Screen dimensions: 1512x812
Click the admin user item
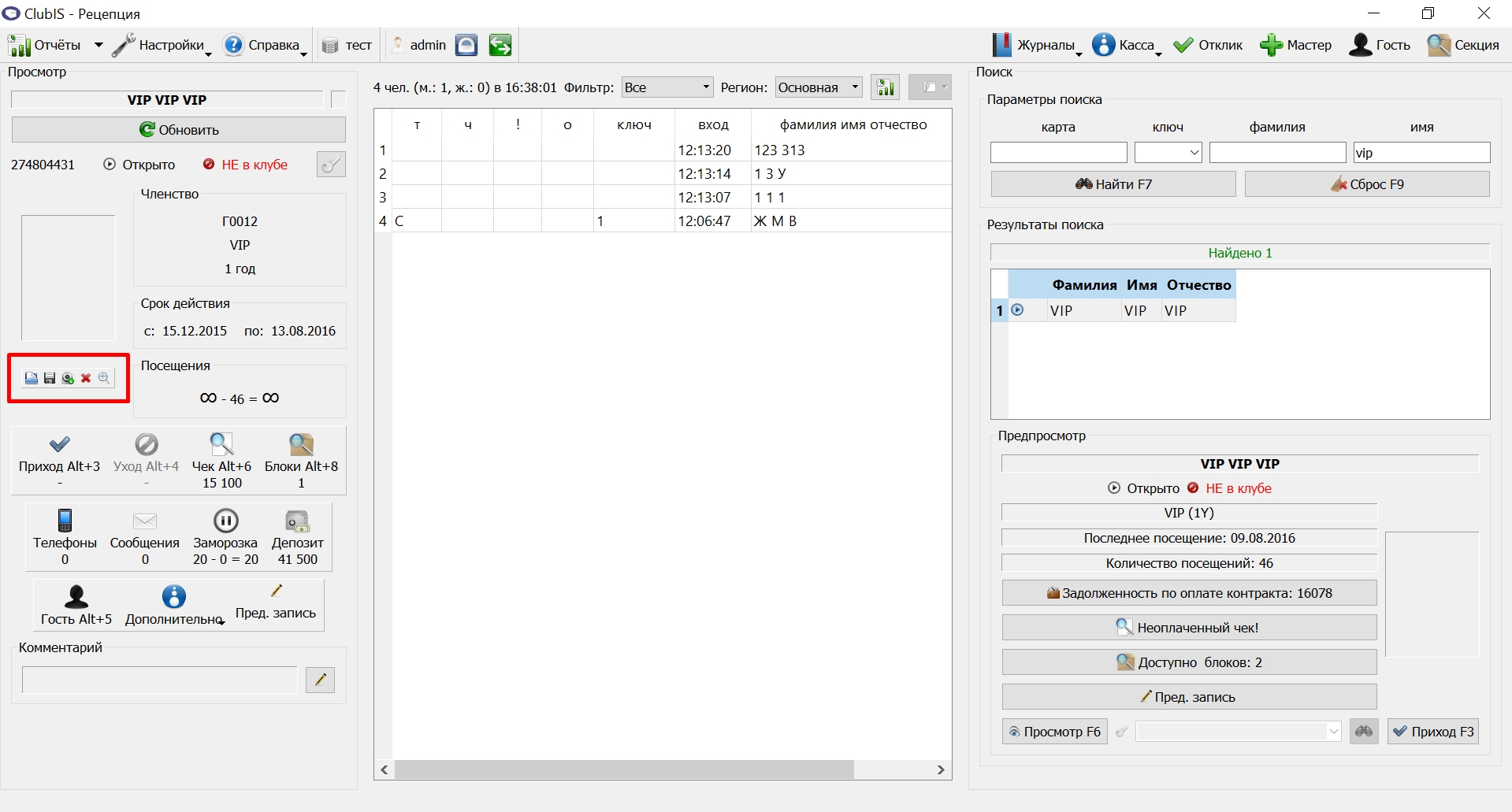coord(420,45)
